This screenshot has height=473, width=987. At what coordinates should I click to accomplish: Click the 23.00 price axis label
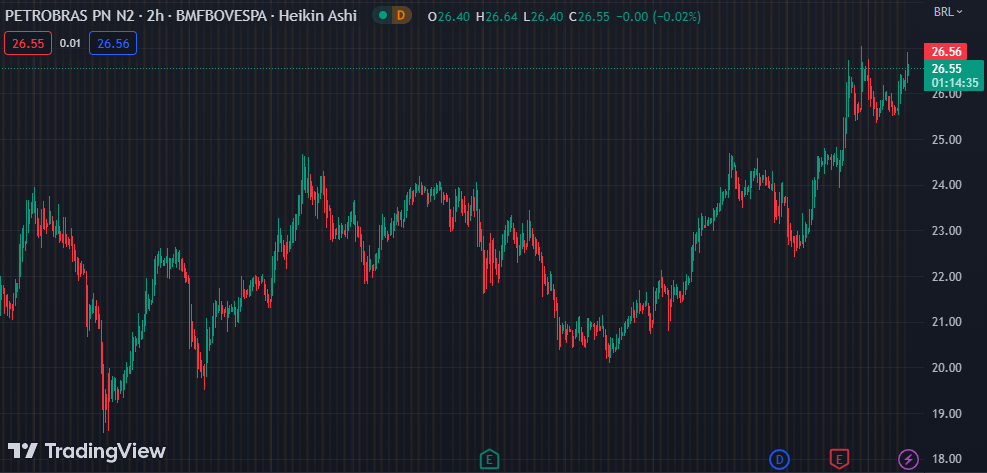(945, 231)
